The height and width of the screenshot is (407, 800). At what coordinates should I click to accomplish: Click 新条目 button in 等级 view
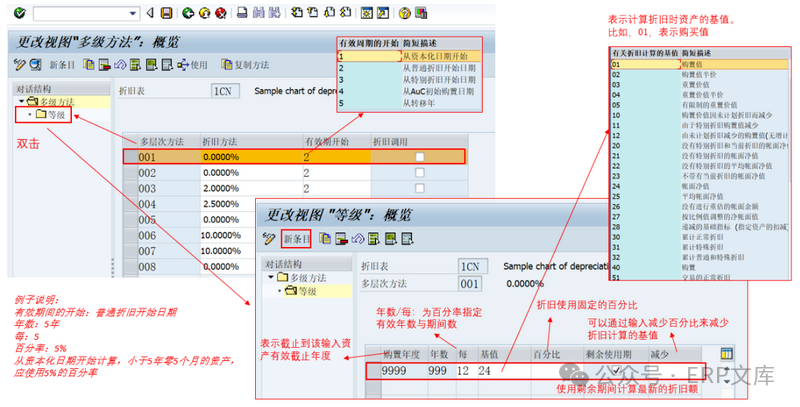(x=296, y=238)
